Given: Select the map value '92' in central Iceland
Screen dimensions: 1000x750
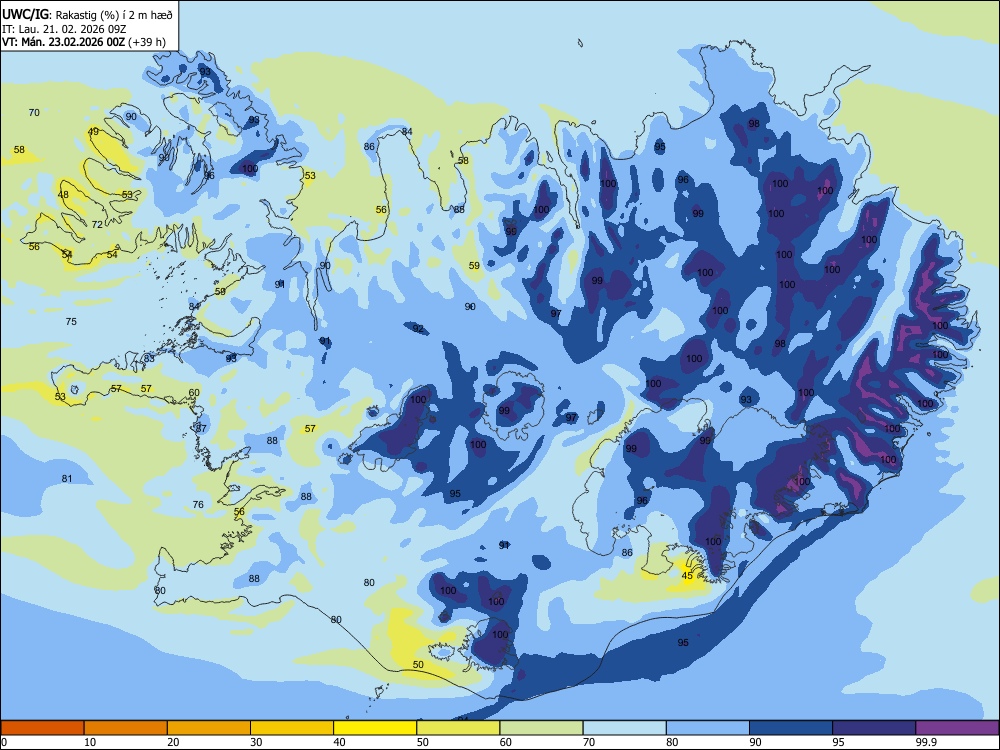Looking at the screenshot, I should (x=418, y=329).
